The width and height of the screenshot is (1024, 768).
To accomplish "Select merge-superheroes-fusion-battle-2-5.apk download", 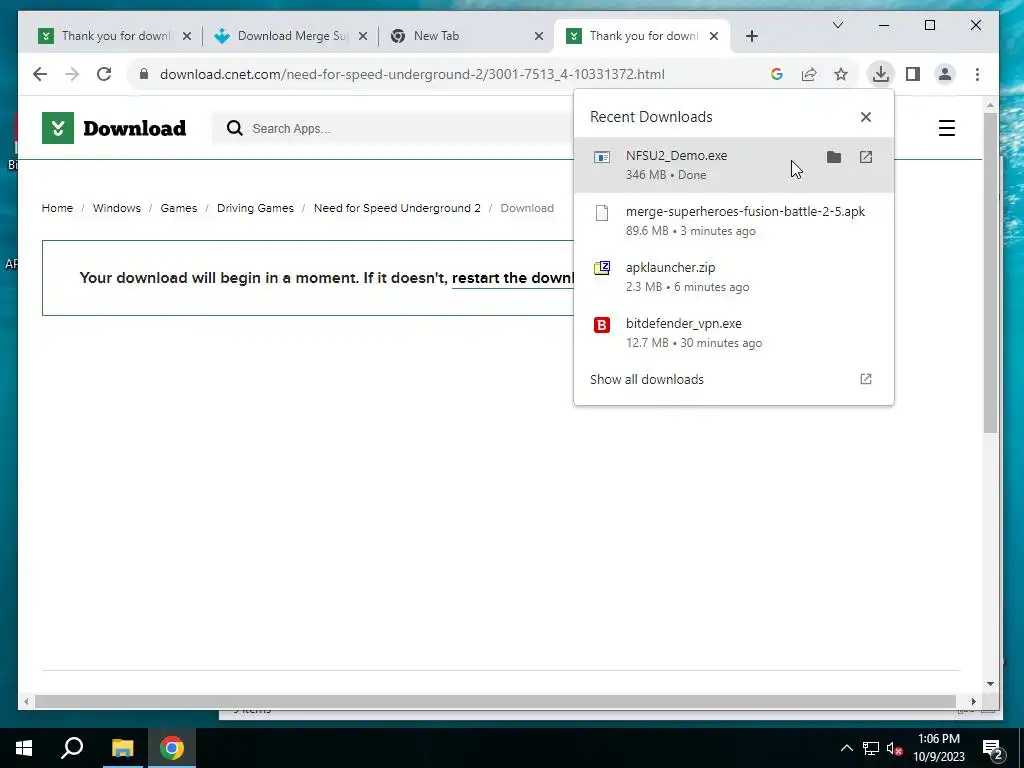I will coord(733,221).
